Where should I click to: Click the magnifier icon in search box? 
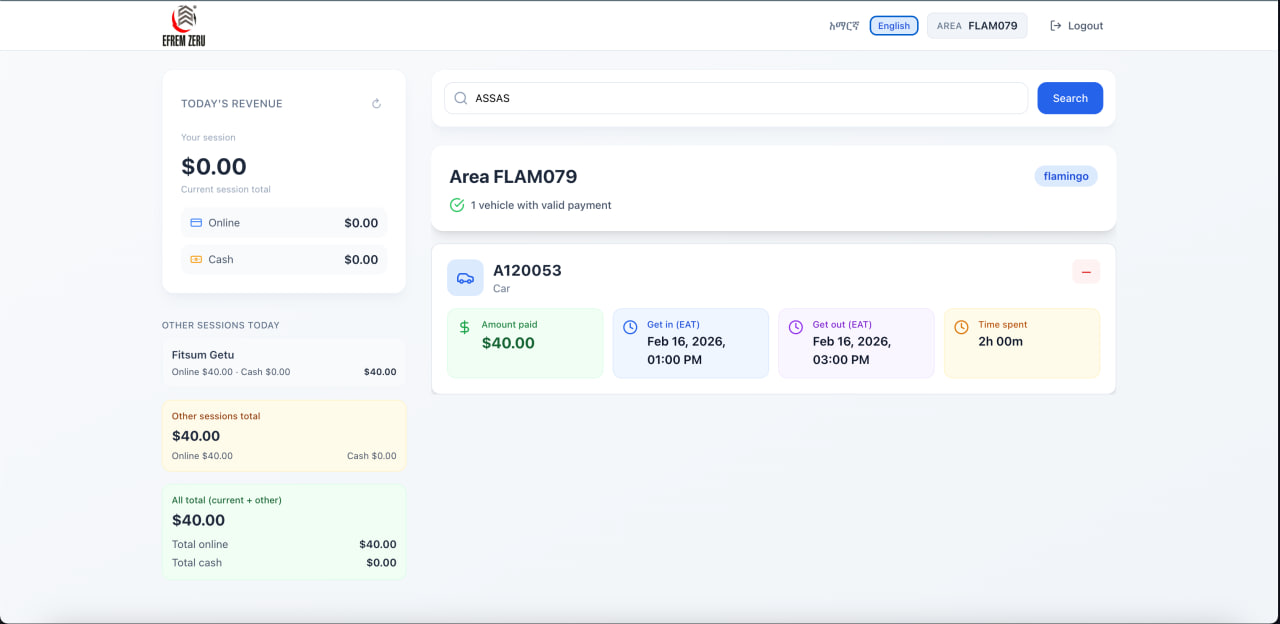tap(461, 98)
